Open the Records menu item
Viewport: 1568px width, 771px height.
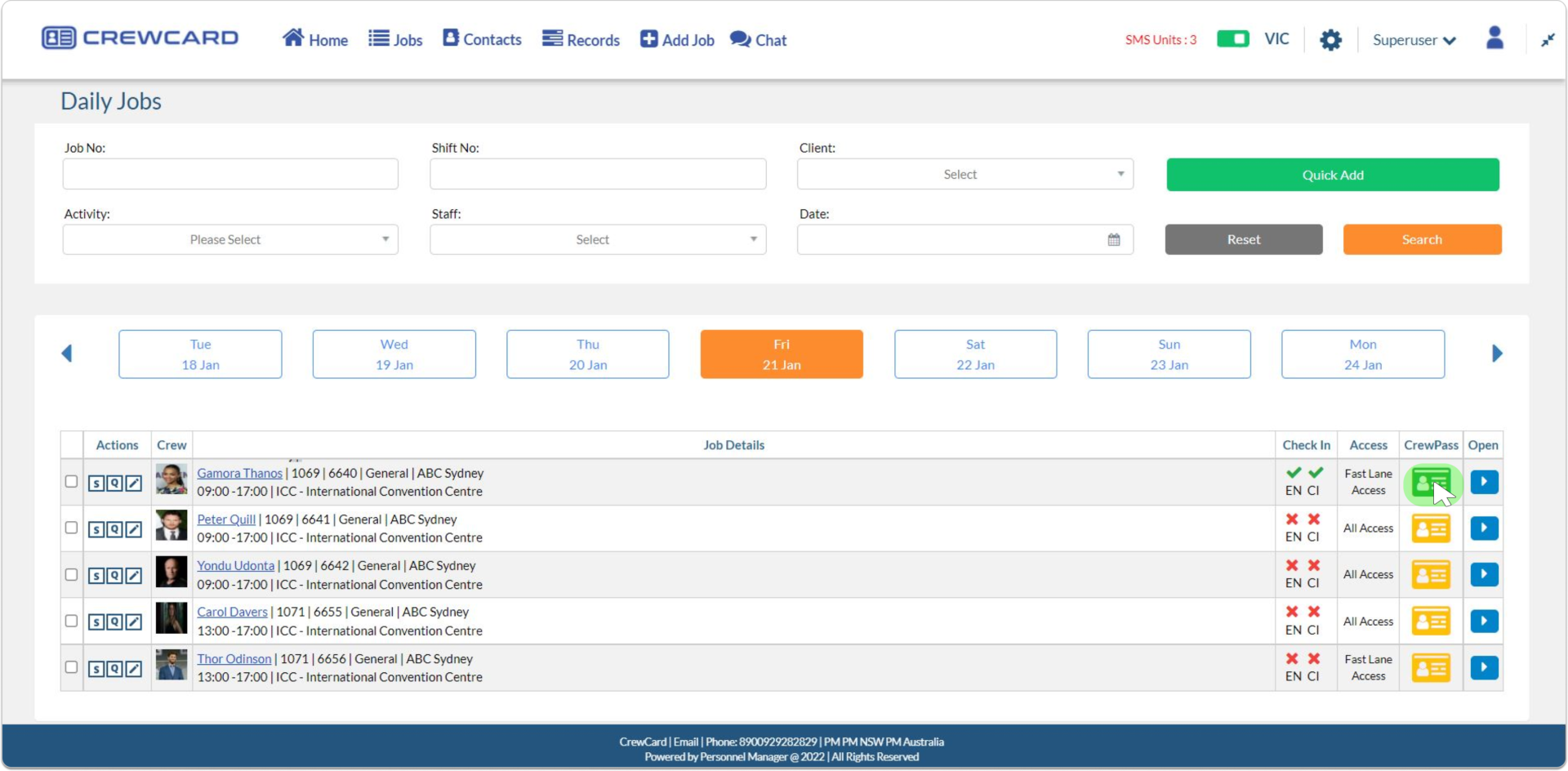581,40
